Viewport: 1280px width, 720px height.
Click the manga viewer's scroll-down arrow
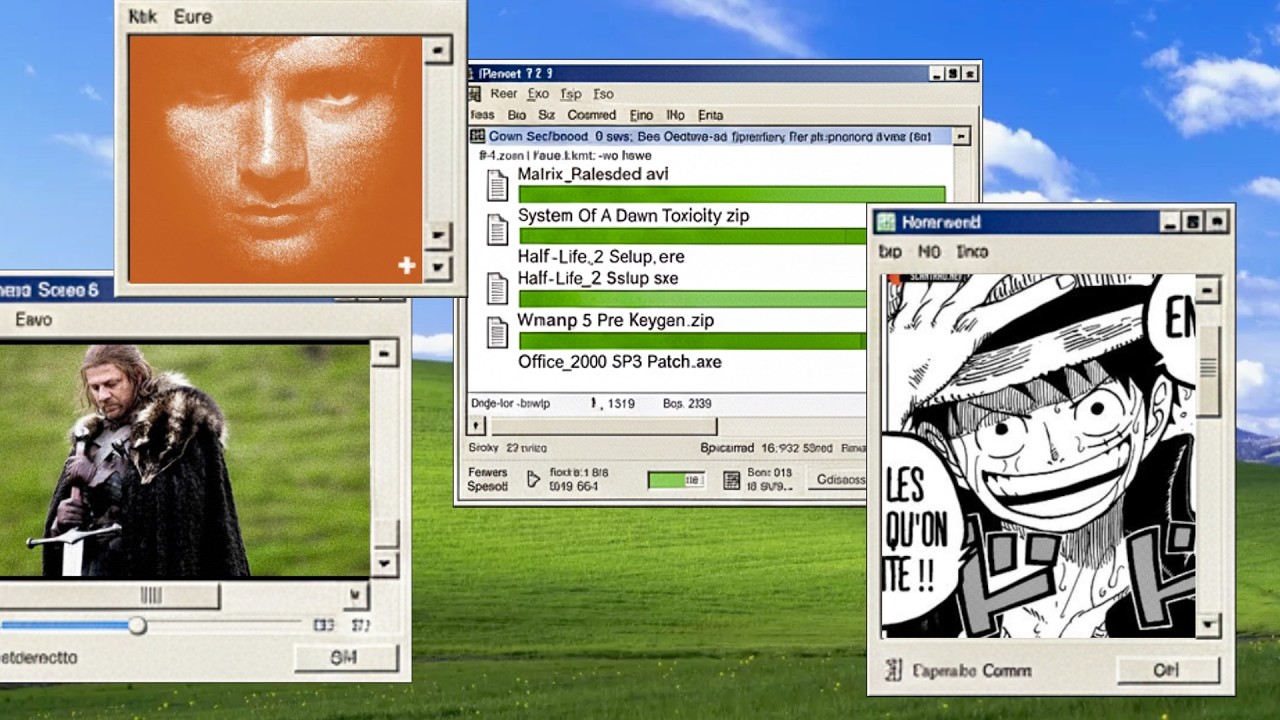1208,626
